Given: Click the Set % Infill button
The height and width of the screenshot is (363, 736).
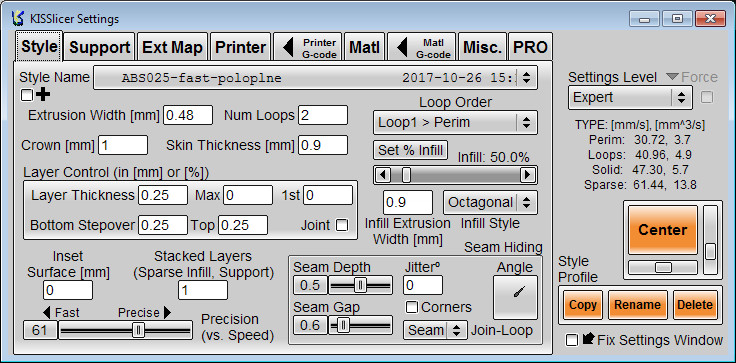Looking at the screenshot, I should pyautogui.click(x=411, y=150).
